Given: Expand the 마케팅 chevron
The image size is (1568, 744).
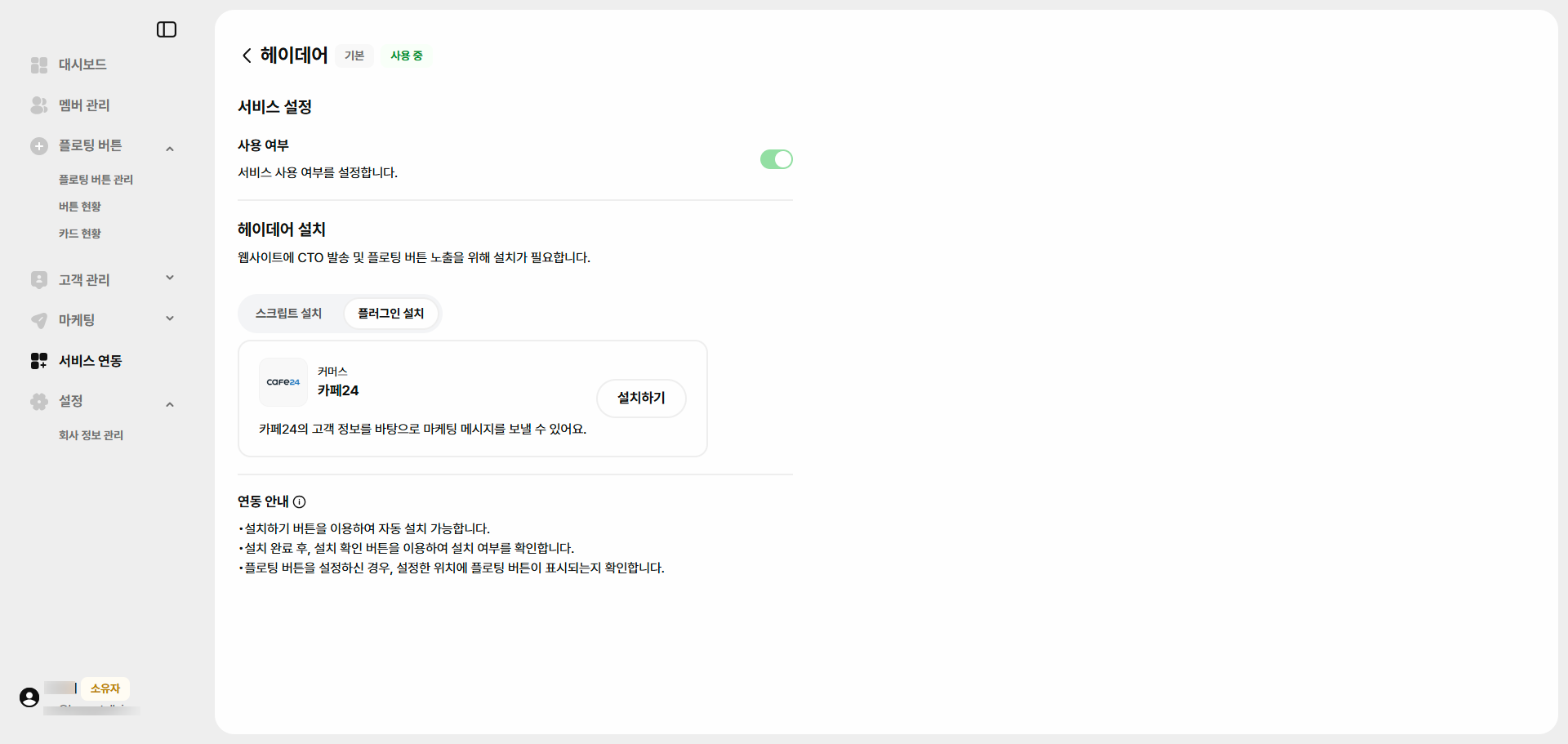Looking at the screenshot, I should click(x=170, y=319).
